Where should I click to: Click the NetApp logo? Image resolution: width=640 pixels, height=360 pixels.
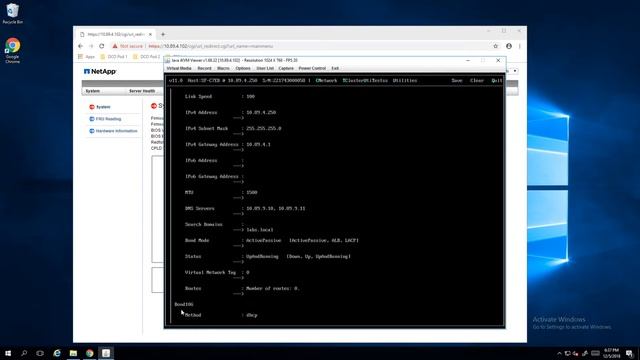click(x=100, y=71)
